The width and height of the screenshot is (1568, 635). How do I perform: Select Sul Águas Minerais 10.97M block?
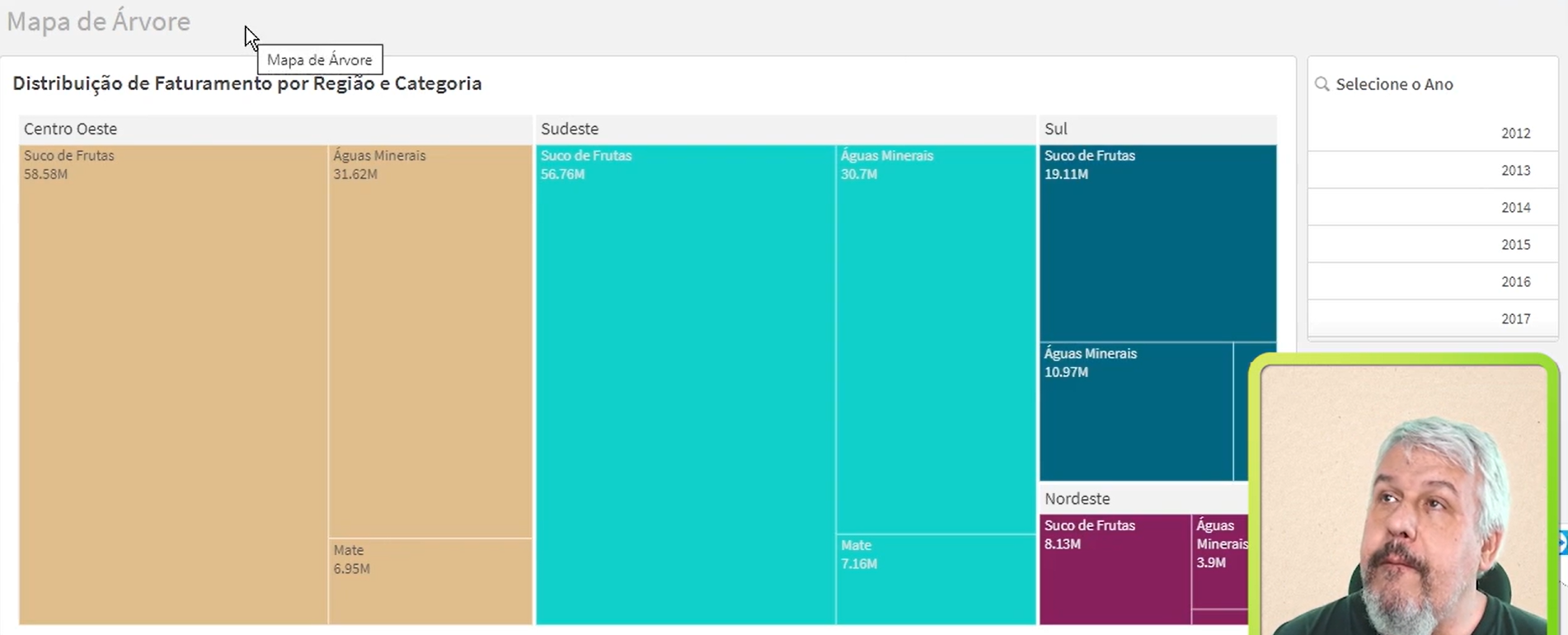(1136, 412)
